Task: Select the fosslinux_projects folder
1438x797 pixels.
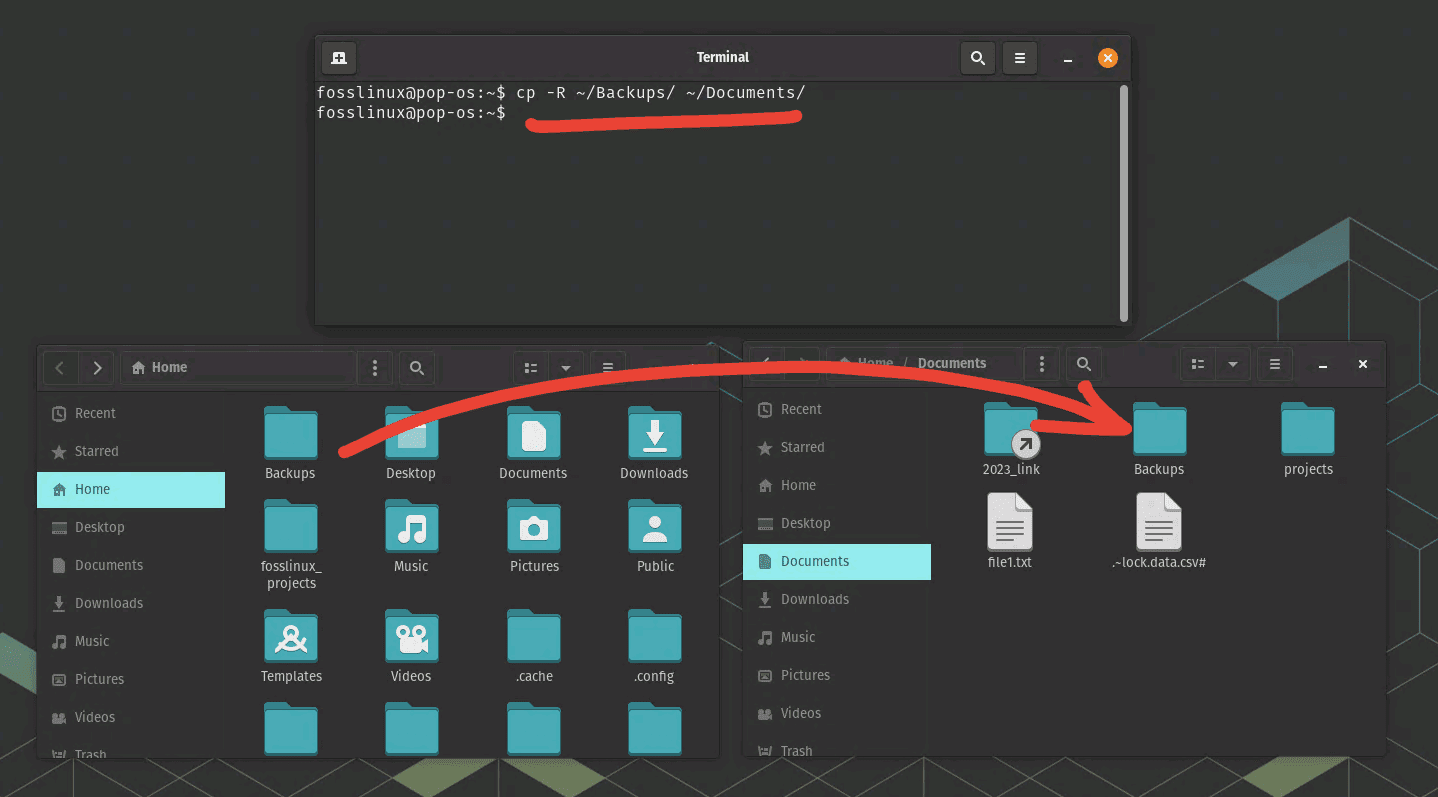Action: click(x=290, y=525)
